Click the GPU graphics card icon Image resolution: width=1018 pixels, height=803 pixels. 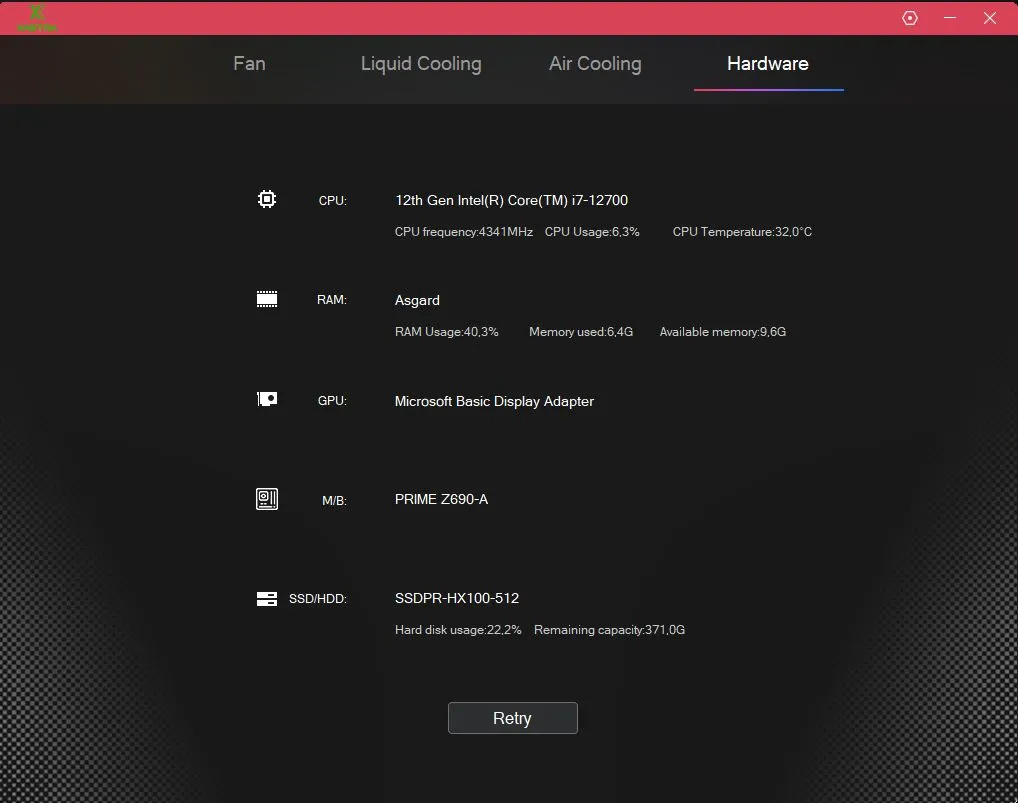tap(267, 399)
